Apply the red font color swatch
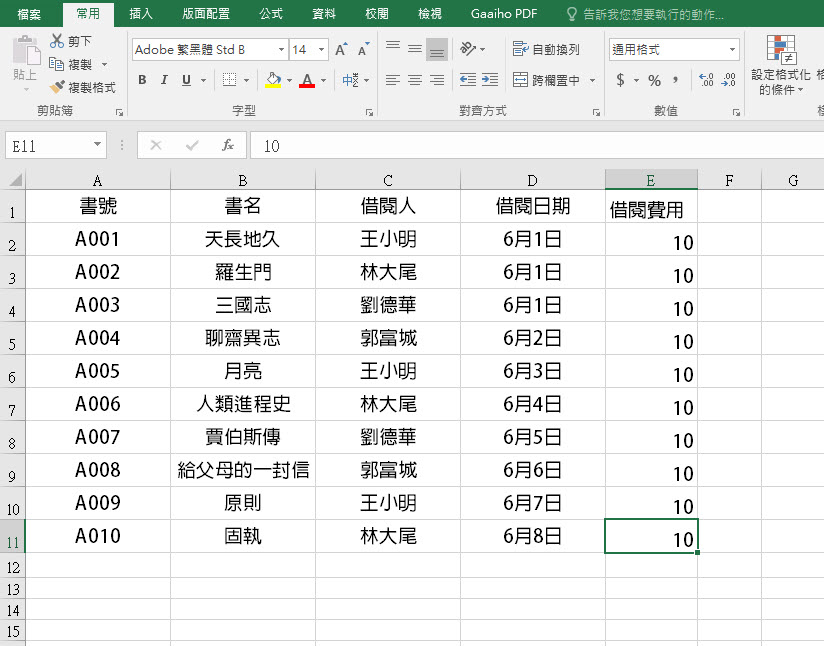The height and width of the screenshot is (646, 824). click(x=307, y=80)
